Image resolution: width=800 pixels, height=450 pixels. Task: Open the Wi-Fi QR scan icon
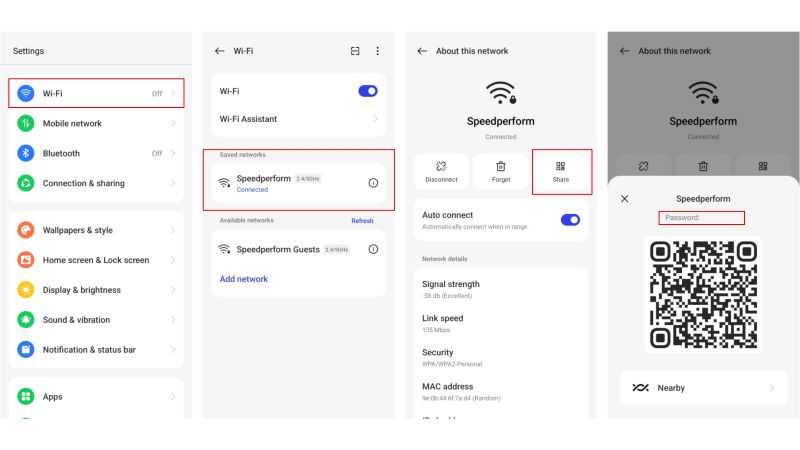click(355, 51)
